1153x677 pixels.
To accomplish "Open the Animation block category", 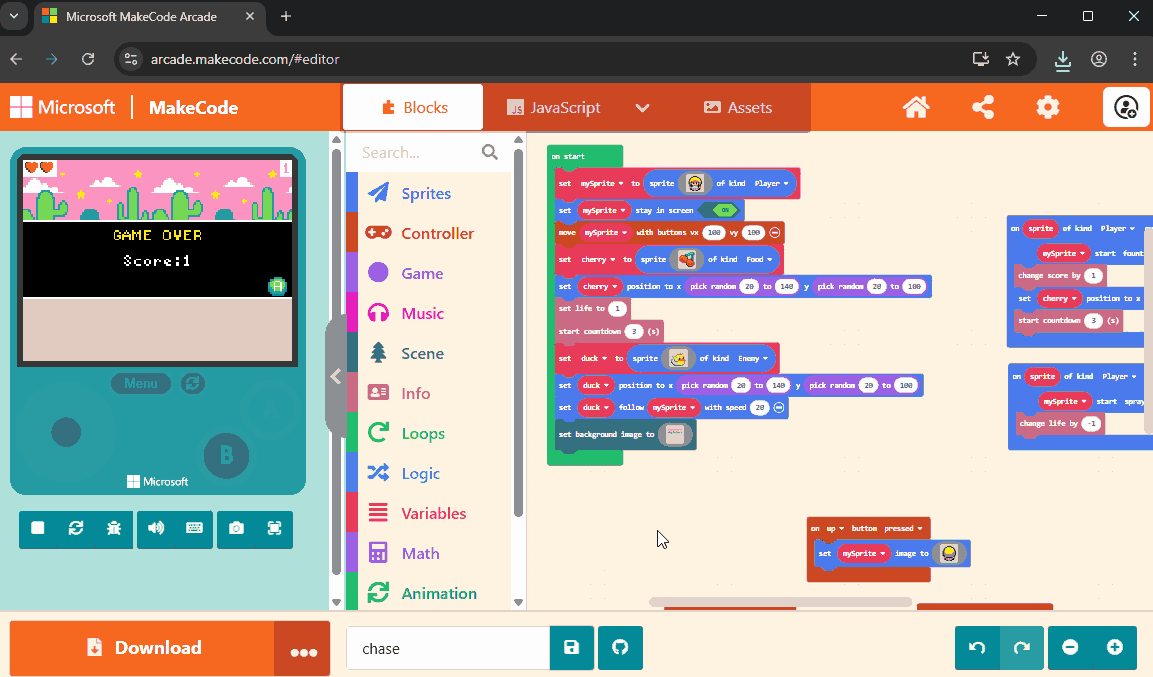I will point(428,593).
